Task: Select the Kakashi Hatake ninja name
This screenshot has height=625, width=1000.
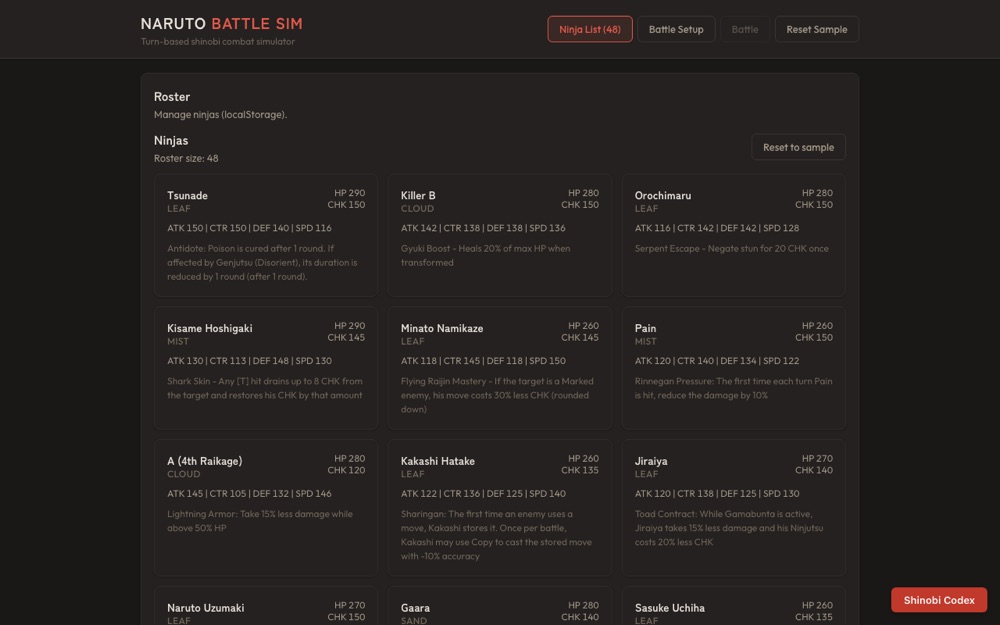Action: (x=438, y=461)
